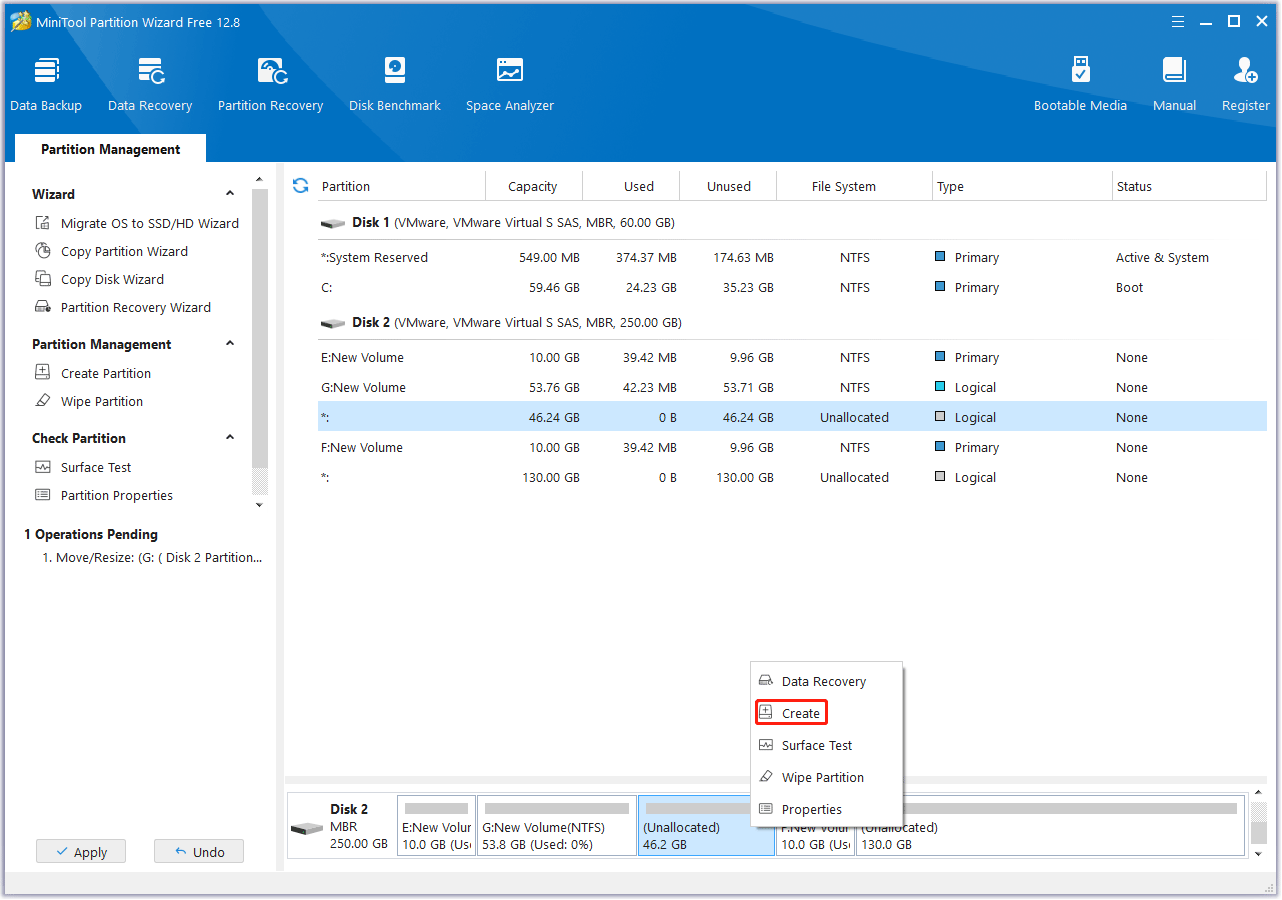Open the Manual
This screenshot has width=1282, height=900.
coord(1174,85)
